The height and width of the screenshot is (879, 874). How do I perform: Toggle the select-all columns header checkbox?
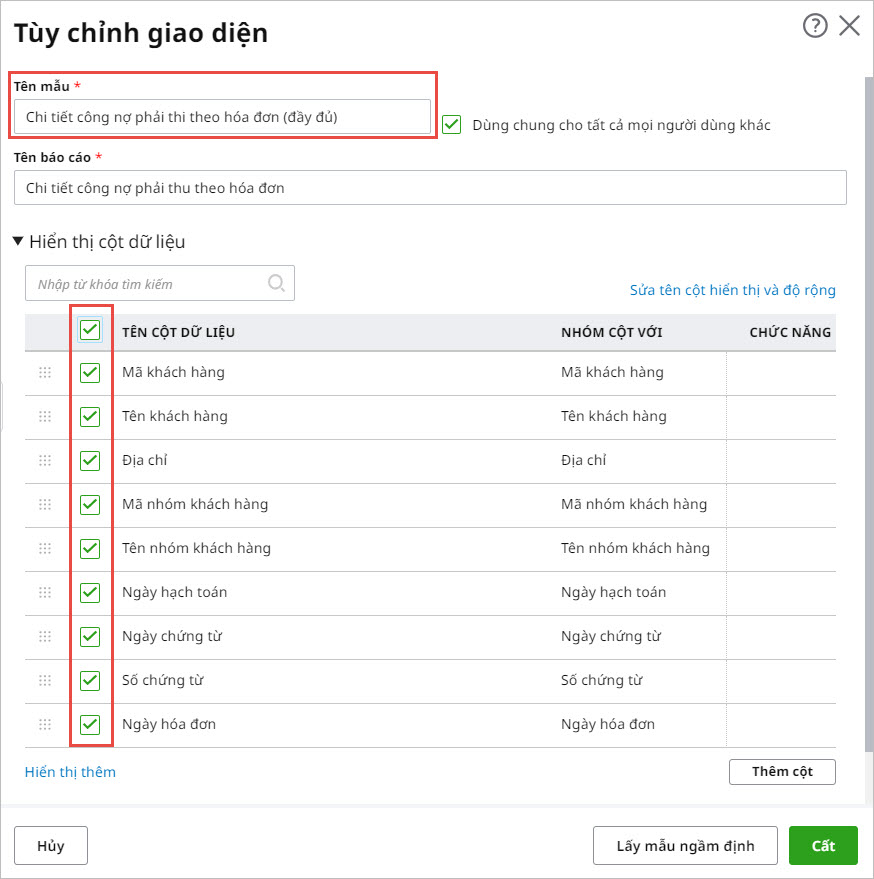(90, 329)
